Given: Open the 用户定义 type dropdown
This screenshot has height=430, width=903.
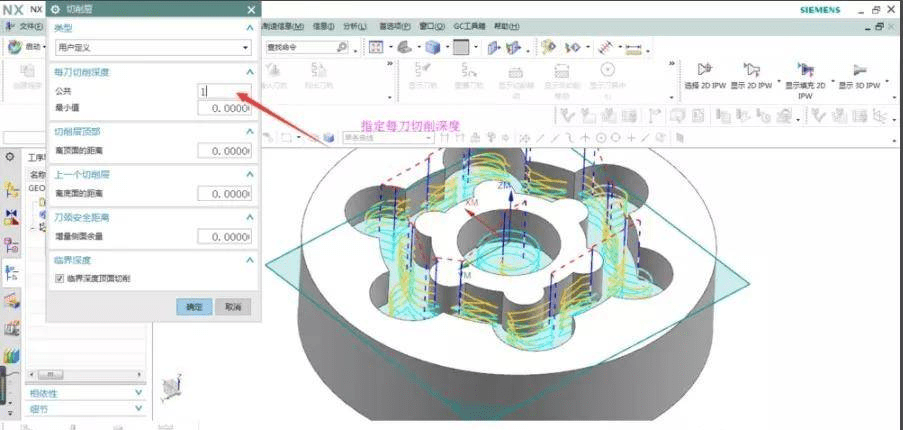Looking at the screenshot, I should pos(153,48).
